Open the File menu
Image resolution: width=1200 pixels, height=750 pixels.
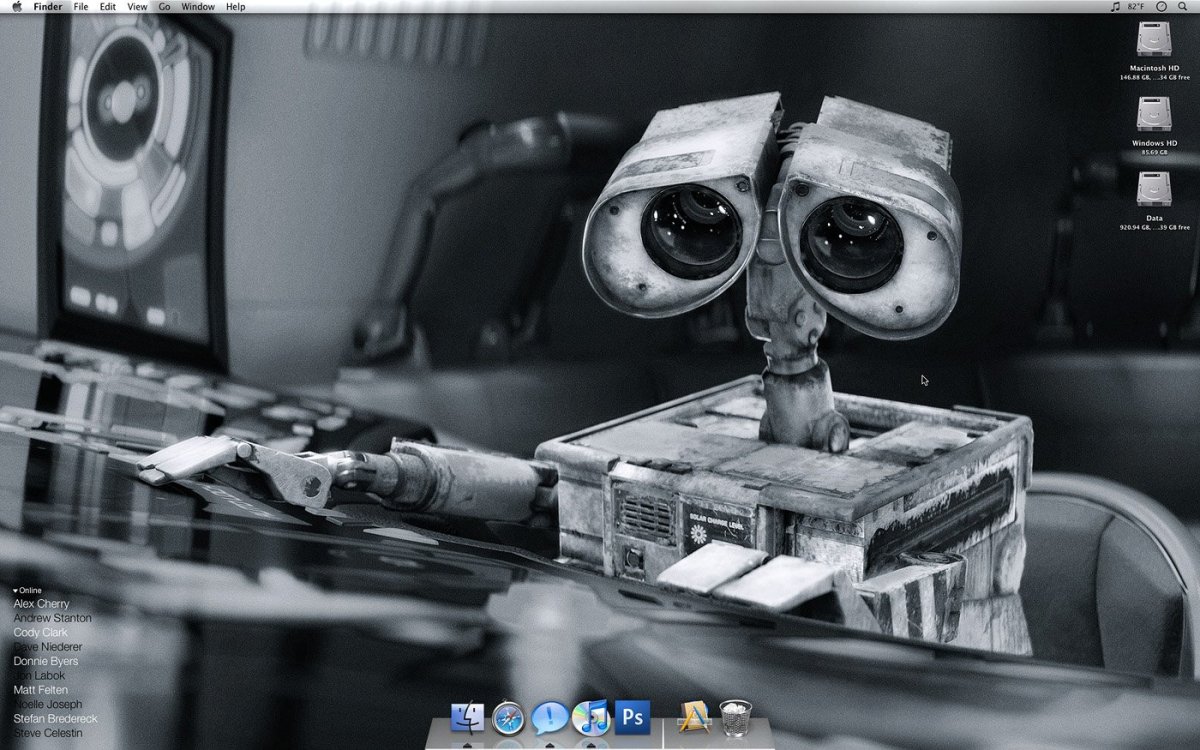(x=81, y=6)
